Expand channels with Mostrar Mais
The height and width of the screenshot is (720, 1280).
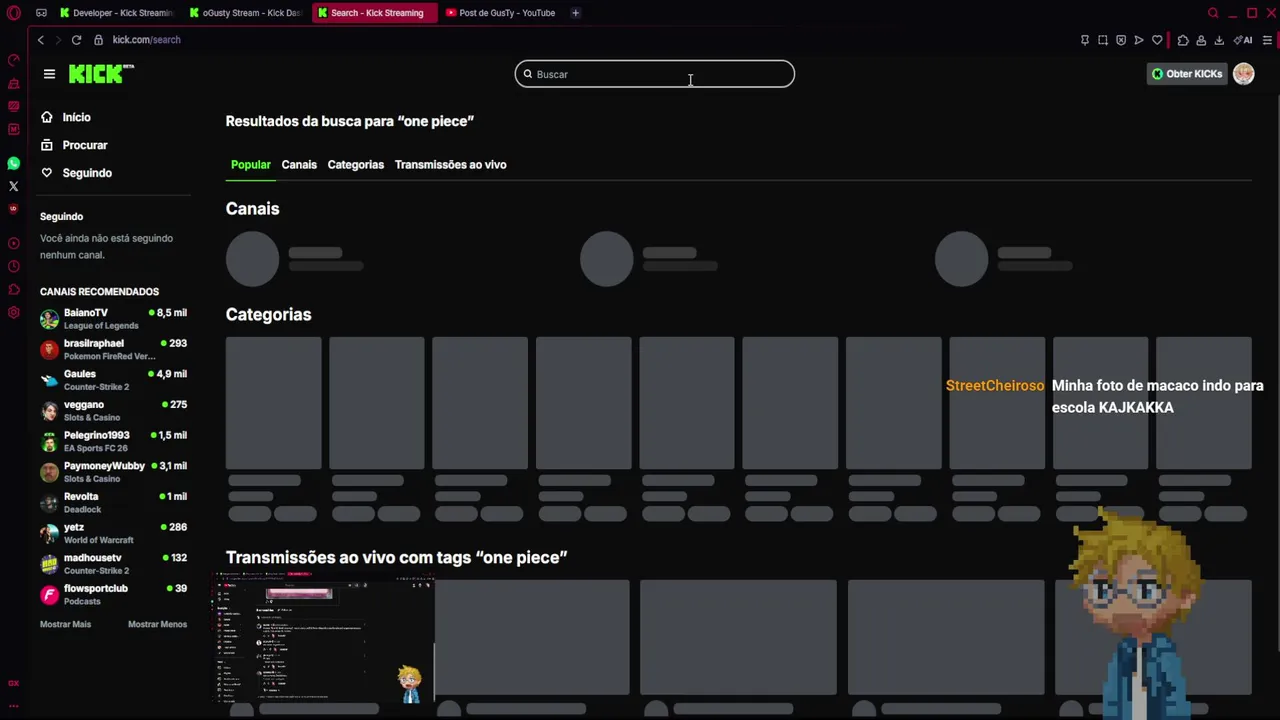pos(65,624)
